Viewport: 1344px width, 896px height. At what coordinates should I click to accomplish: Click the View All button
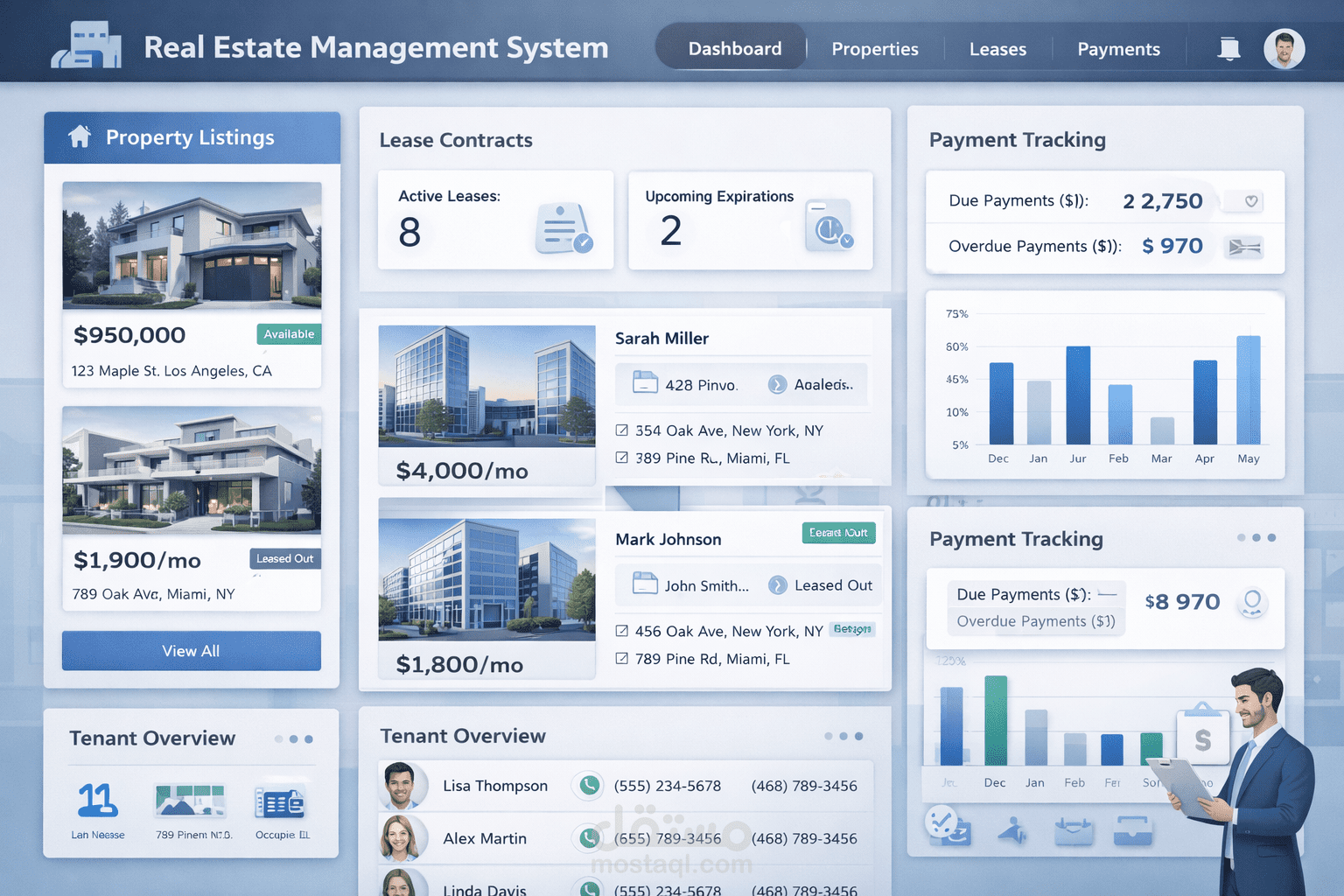tap(191, 651)
